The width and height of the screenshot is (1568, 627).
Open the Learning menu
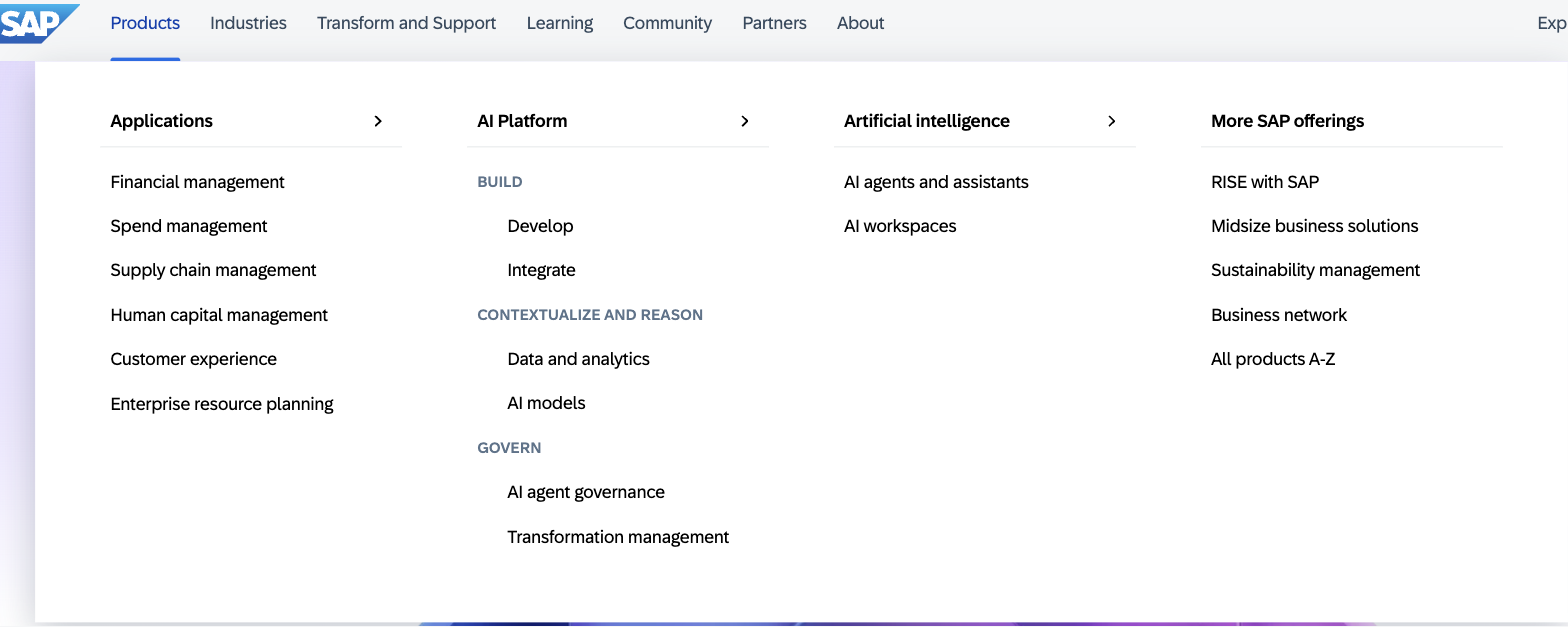pos(560,23)
